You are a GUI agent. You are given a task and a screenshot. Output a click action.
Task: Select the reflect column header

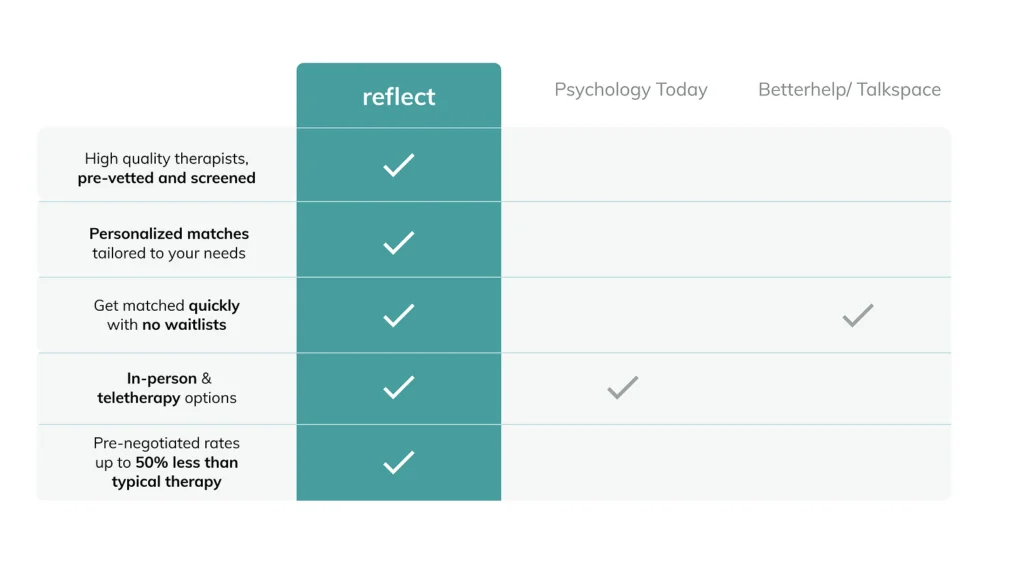click(x=398, y=97)
